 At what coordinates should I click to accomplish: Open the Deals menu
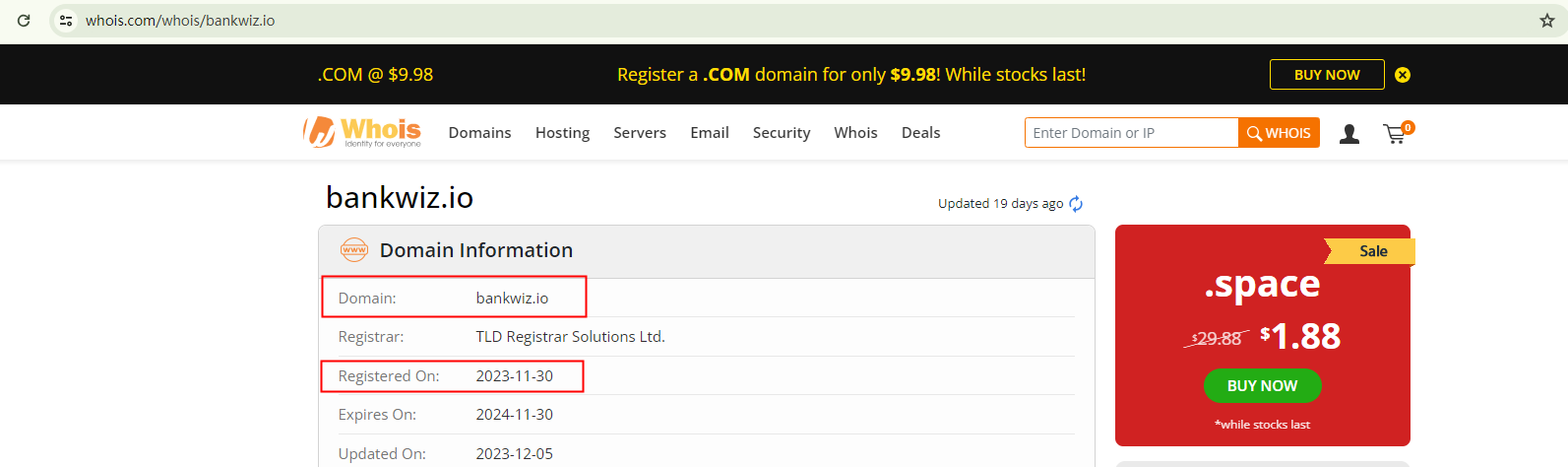tap(920, 132)
